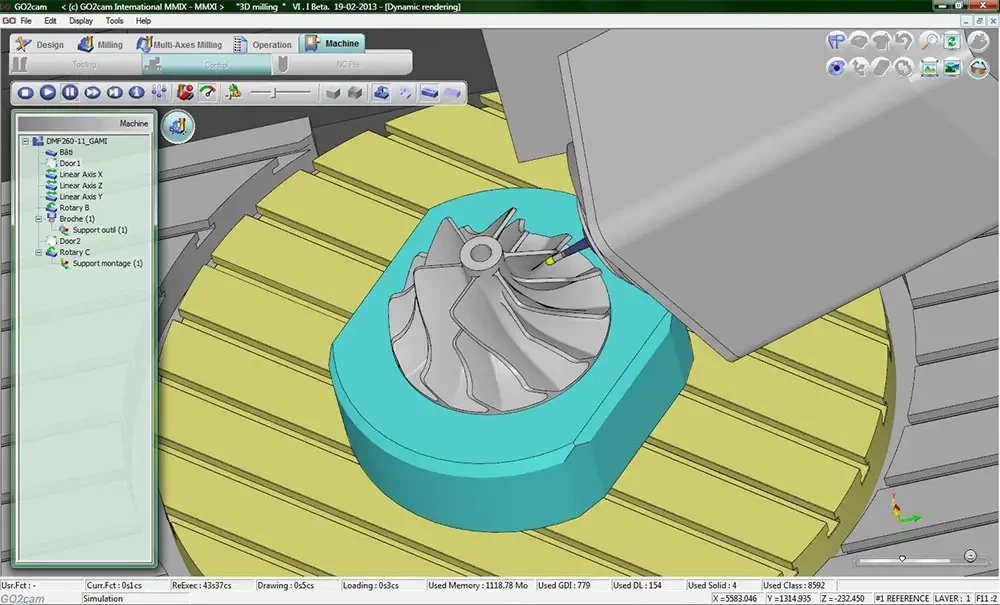1000x605 pixels.
Task: Click the fast-forward simulation icon
Action: [x=92, y=92]
